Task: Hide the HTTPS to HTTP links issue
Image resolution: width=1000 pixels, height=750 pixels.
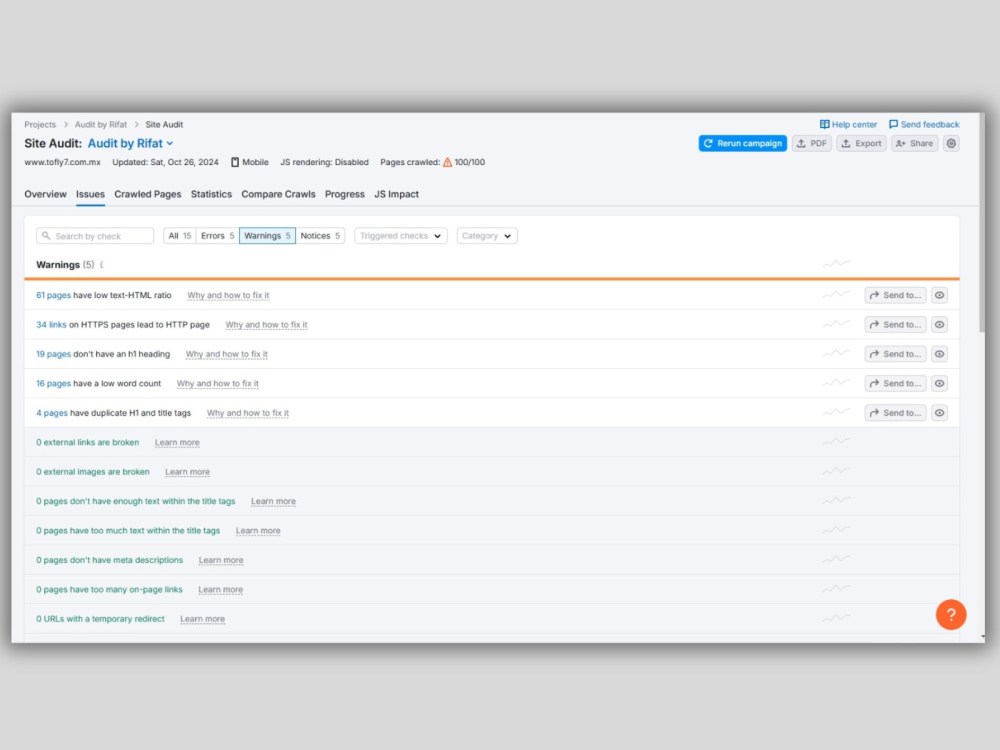Action: 939,325
